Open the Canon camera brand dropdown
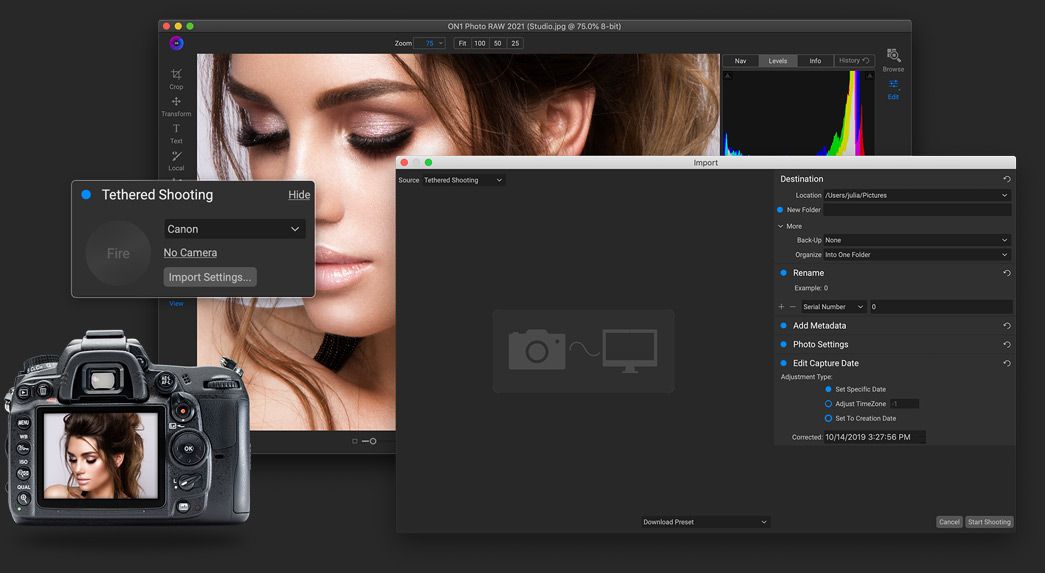1045x573 pixels. [x=235, y=229]
